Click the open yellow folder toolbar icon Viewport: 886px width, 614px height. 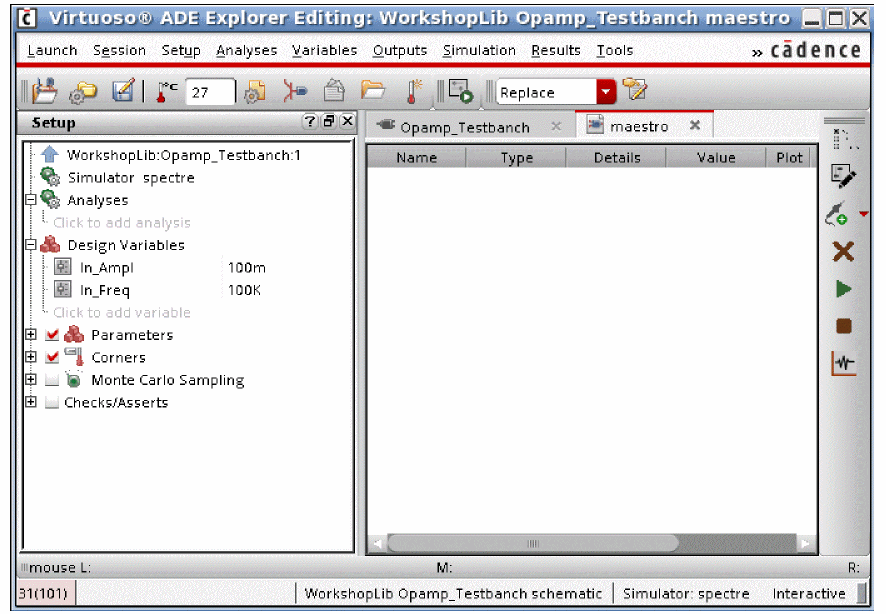(x=372, y=90)
